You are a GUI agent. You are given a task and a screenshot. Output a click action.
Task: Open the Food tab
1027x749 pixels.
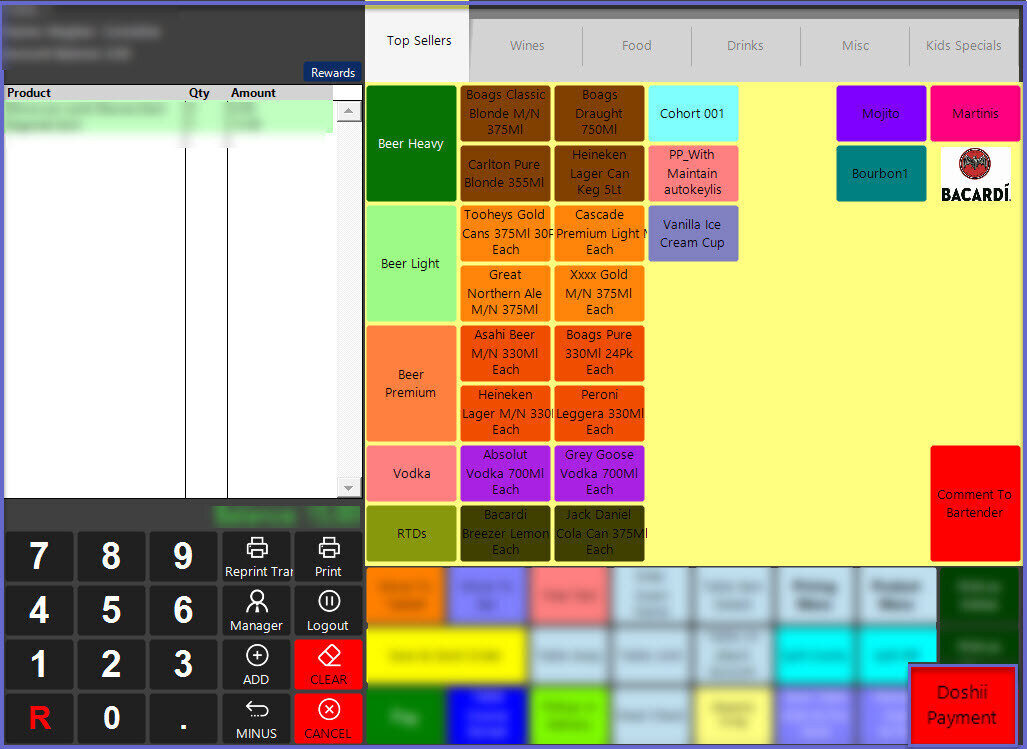(637, 46)
